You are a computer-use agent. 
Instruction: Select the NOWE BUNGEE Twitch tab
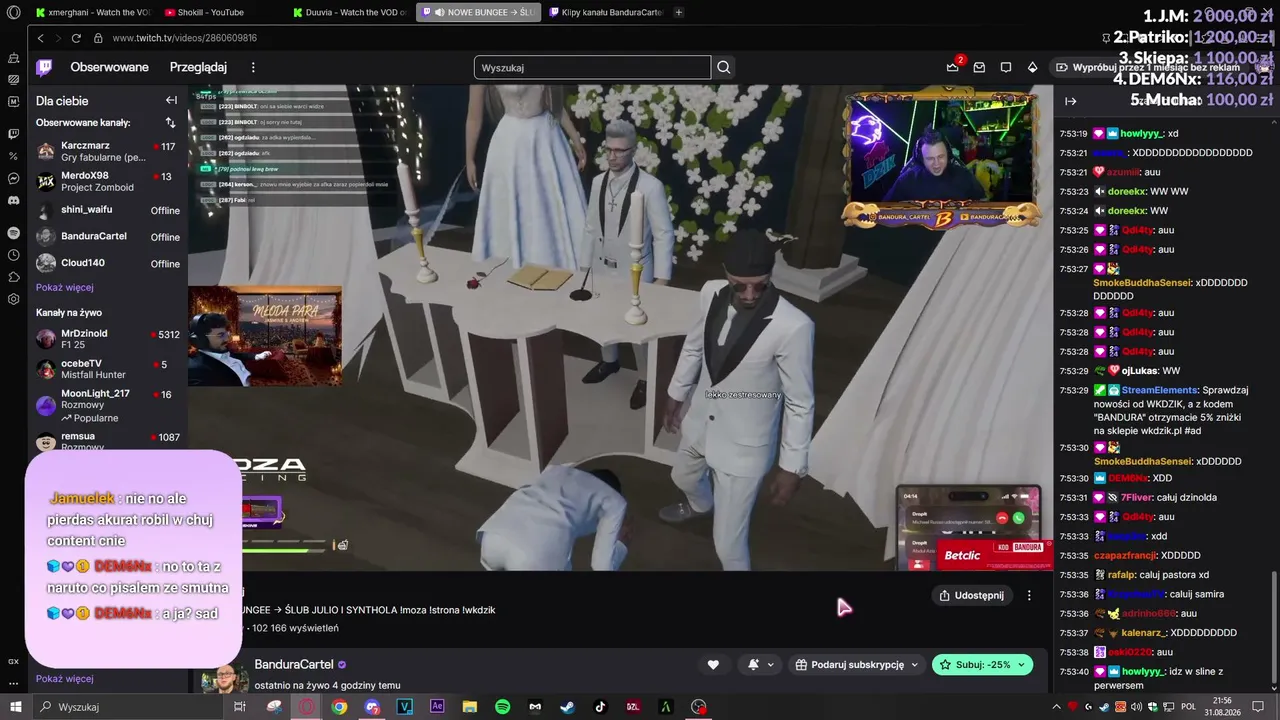pyautogui.click(x=479, y=12)
